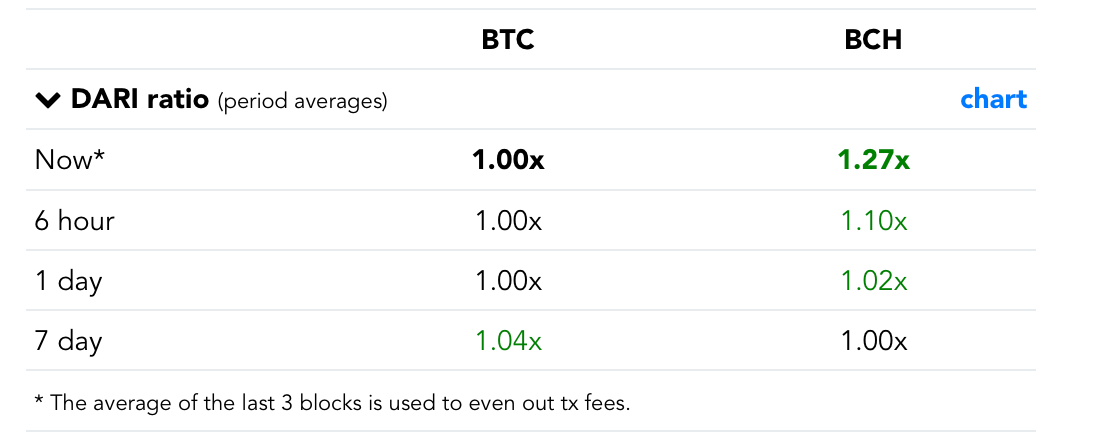Click the footnote about last 3 blocks

point(340,402)
